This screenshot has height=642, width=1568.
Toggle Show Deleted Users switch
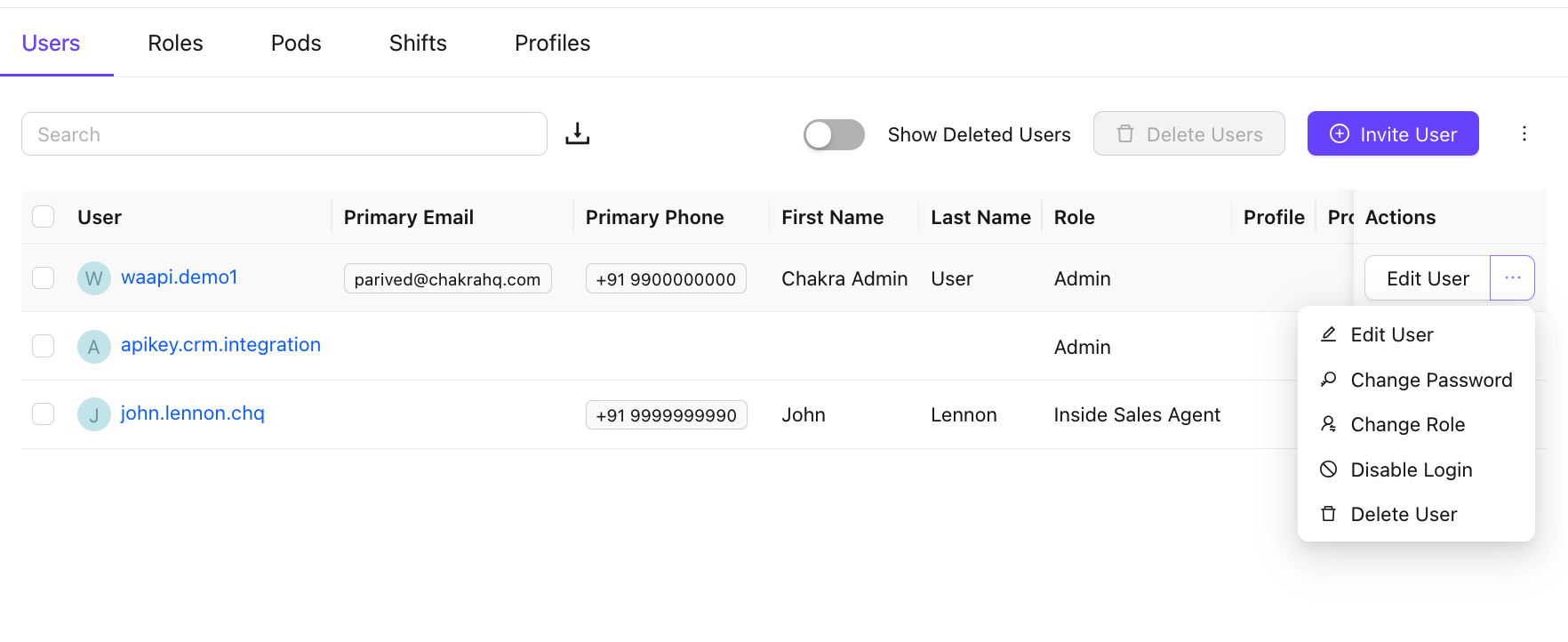[x=834, y=134]
